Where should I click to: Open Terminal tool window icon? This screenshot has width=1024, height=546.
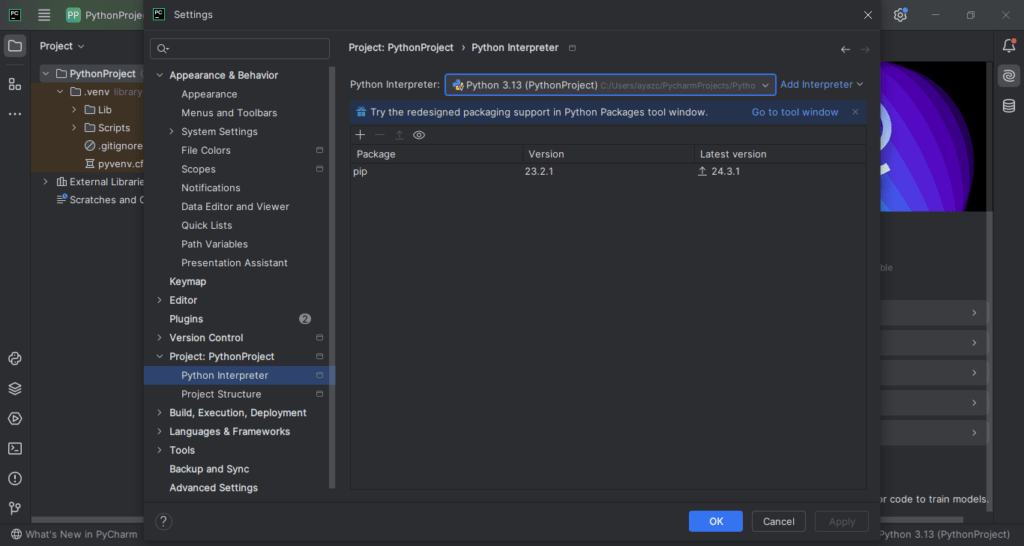coord(15,449)
